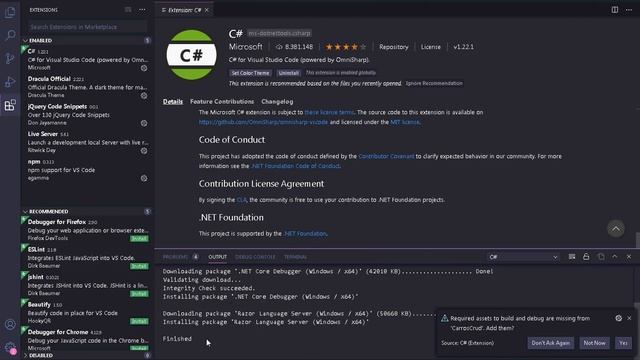Screen dimensions: 640x360
Task: Focus Search Extensions in Marketplace field
Action: tap(88, 27)
